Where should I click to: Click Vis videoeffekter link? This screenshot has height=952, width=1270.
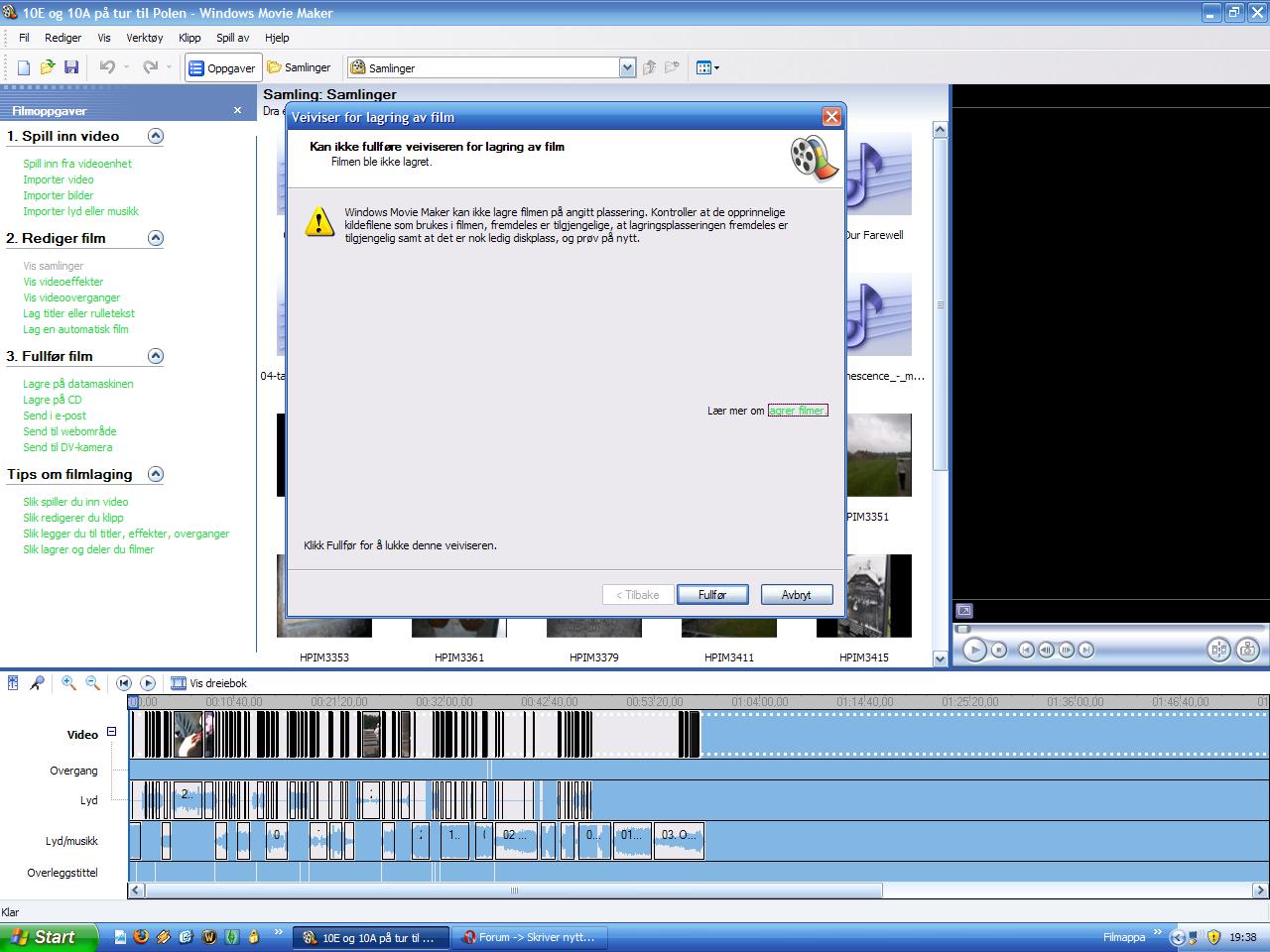(63, 282)
